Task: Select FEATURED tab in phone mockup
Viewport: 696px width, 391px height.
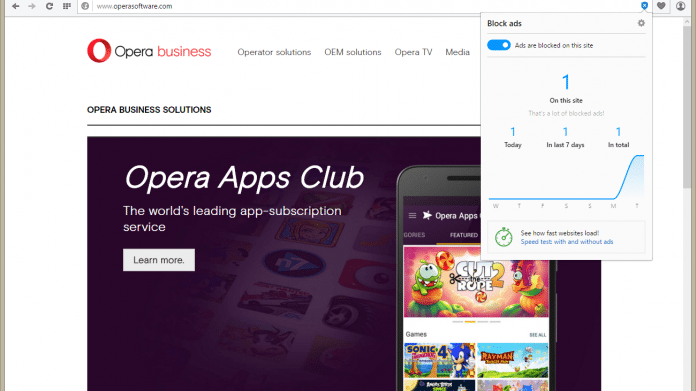Action: pyautogui.click(x=463, y=235)
